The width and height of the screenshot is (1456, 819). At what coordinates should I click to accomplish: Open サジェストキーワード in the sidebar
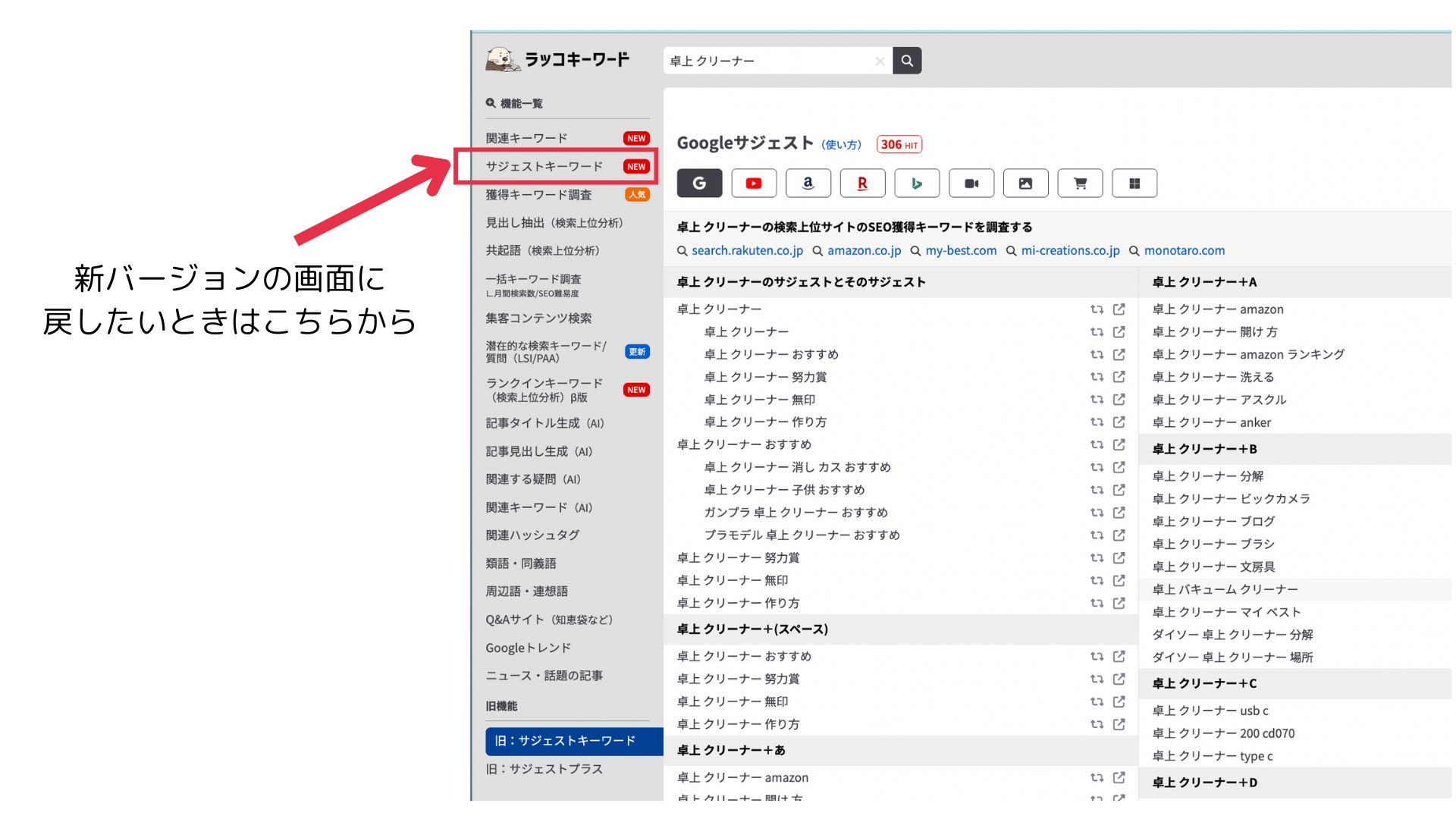pos(567,166)
